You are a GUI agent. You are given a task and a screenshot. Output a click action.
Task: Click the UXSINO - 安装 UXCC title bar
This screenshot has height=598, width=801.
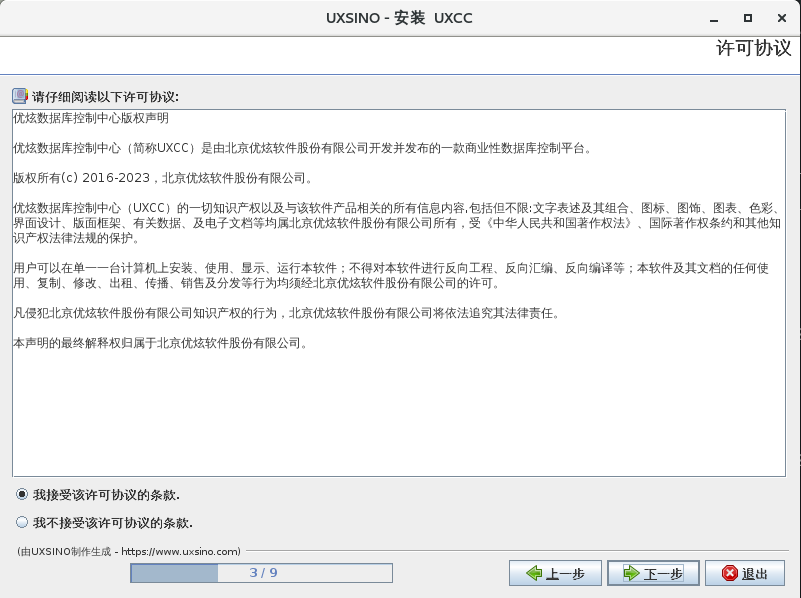[x=400, y=18]
